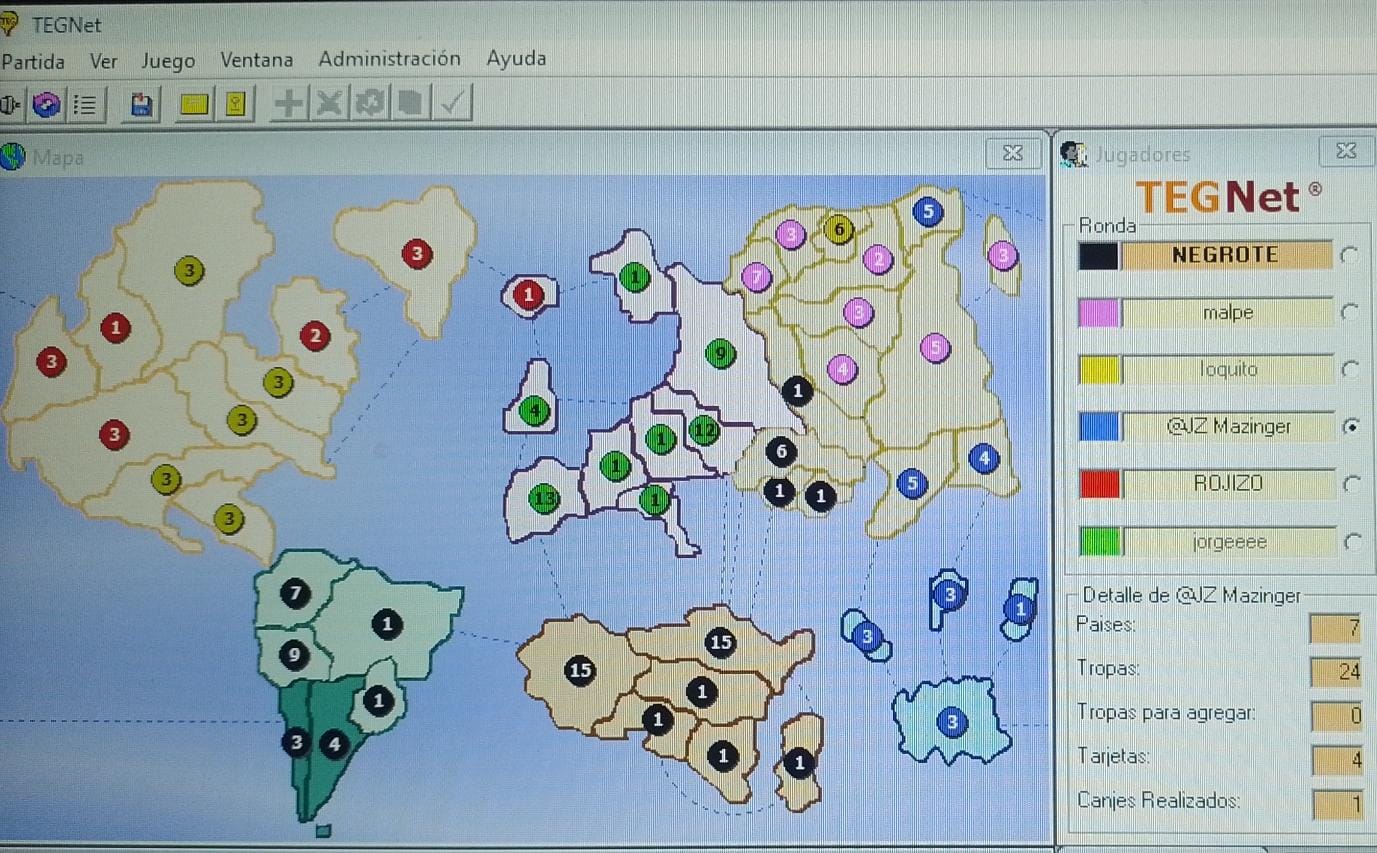Click the Jugadores panel title icon
Image resolution: width=1377 pixels, height=853 pixels.
1074,154
